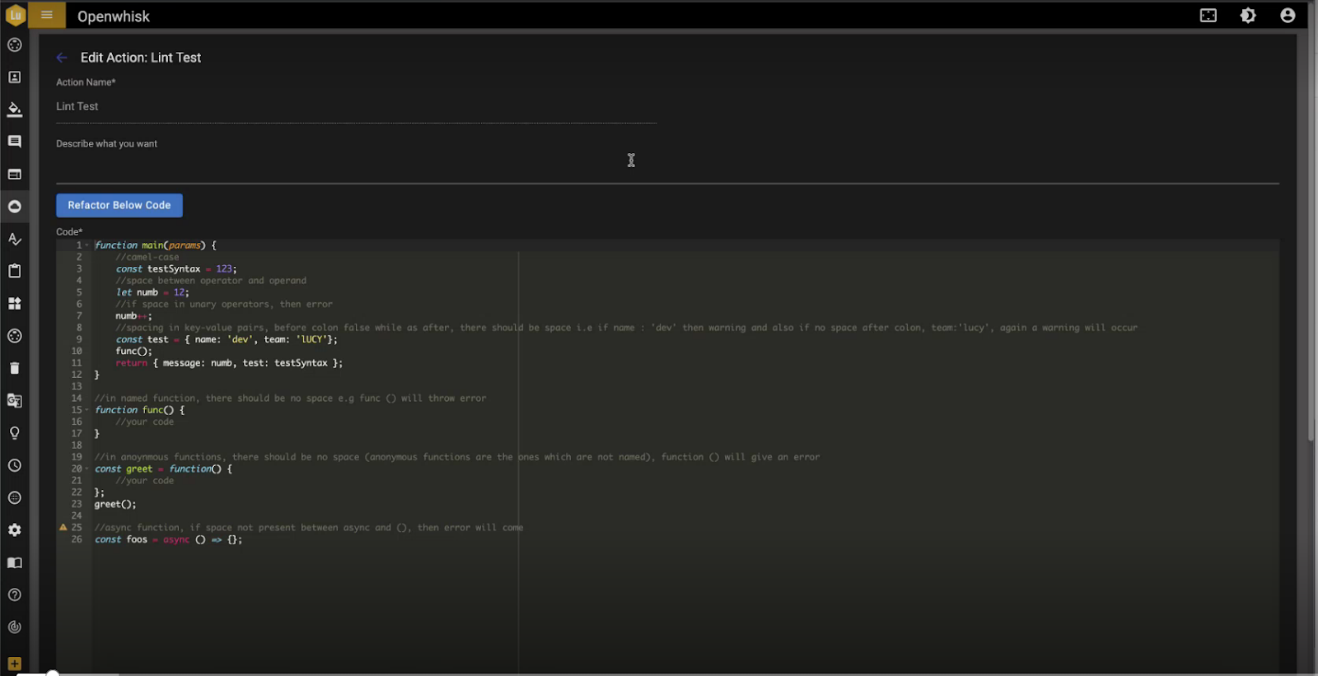Open the book documentation sidebar icon
The height and width of the screenshot is (676, 1318).
(15, 563)
